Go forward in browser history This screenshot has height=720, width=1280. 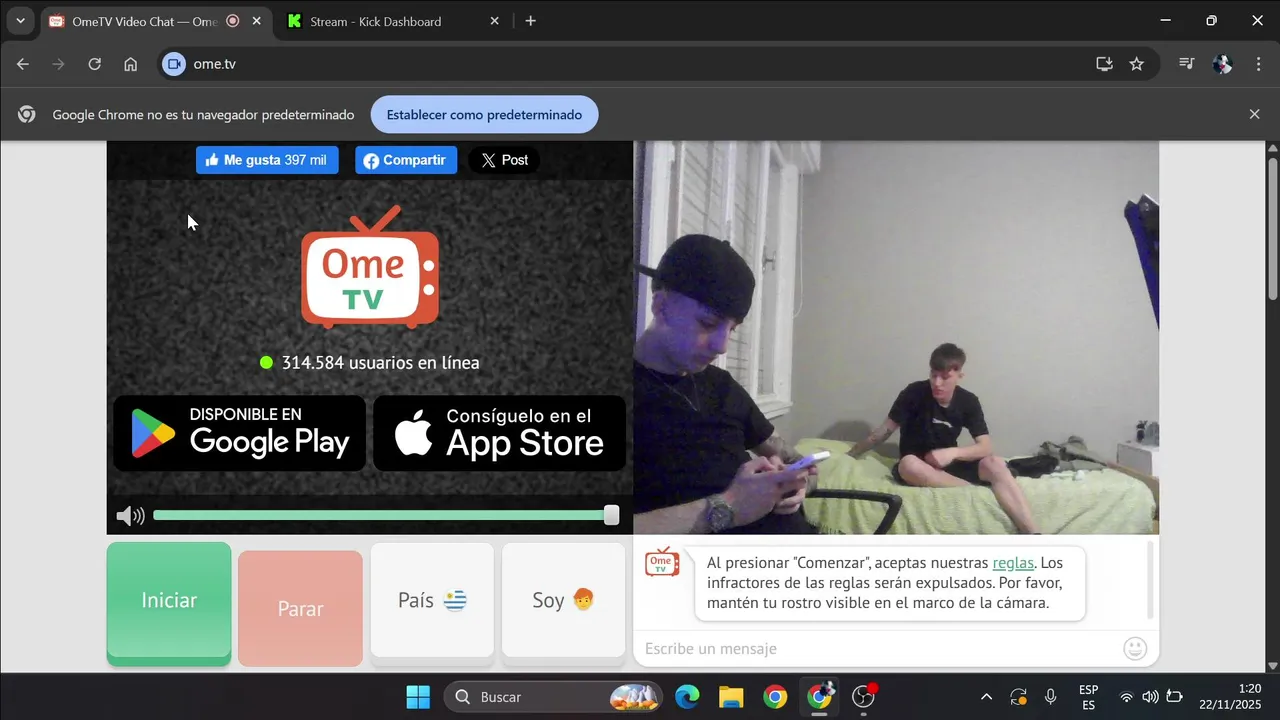tap(58, 64)
